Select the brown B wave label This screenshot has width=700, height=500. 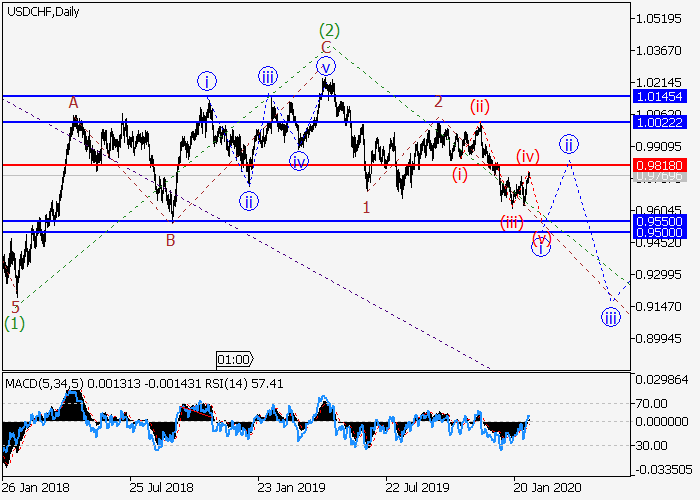[171, 239]
